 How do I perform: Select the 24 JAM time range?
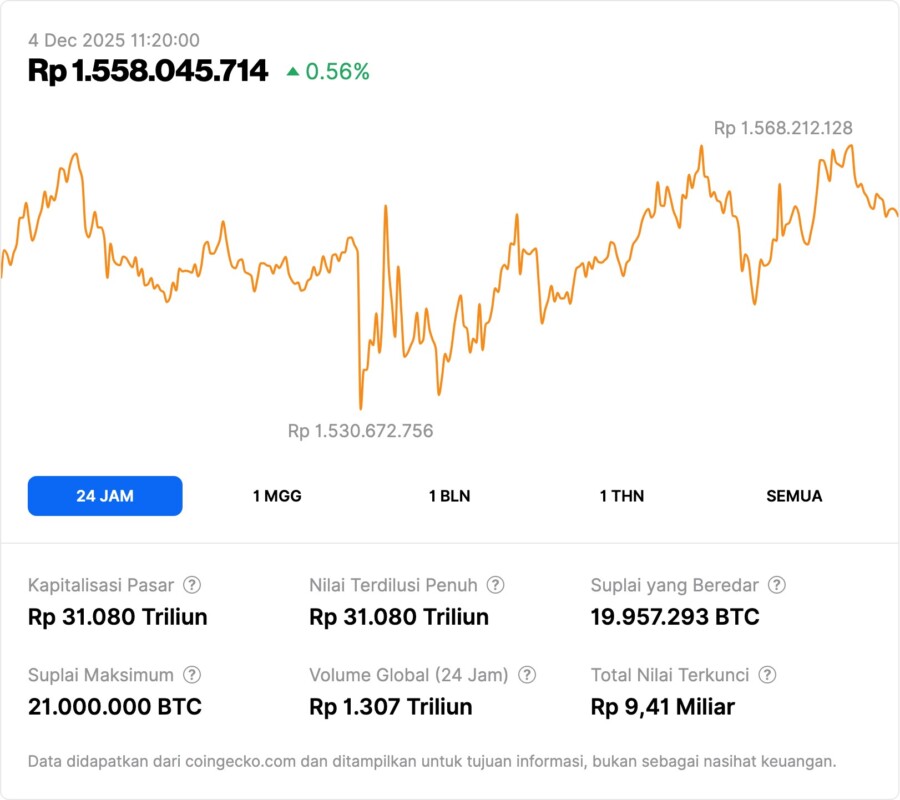[105, 496]
